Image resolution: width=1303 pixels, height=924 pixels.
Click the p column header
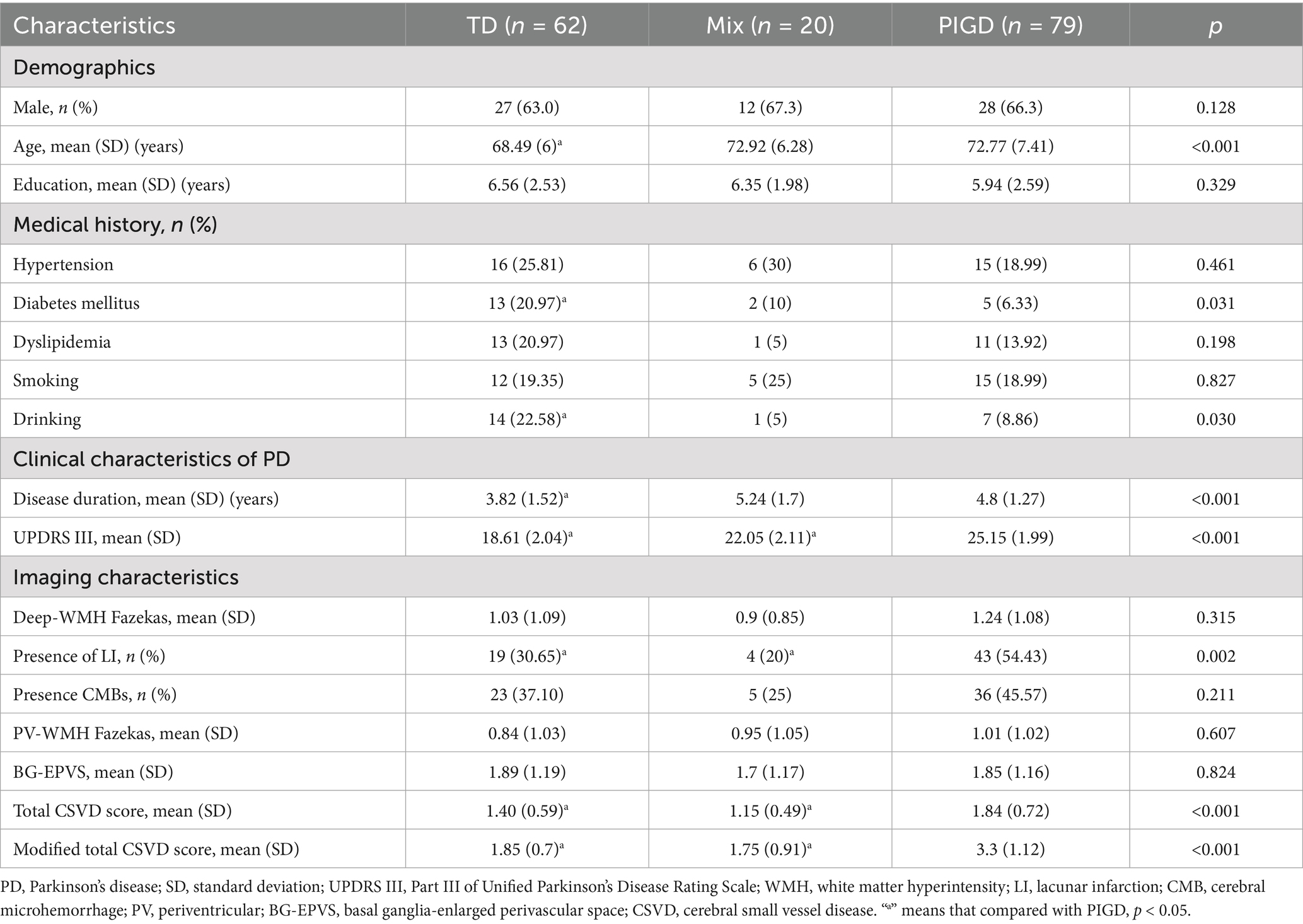tap(1215, 26)
